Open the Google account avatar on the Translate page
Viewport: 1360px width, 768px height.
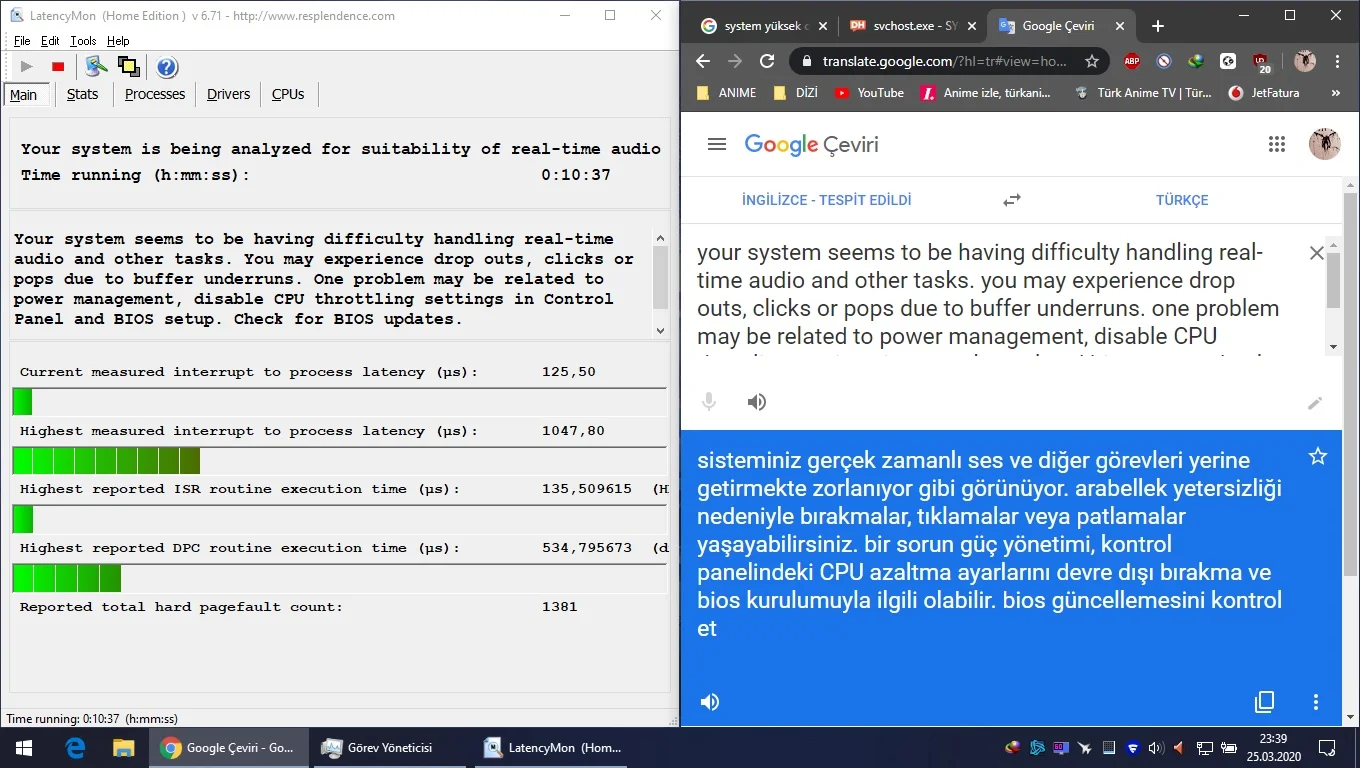click(1324, 144)
